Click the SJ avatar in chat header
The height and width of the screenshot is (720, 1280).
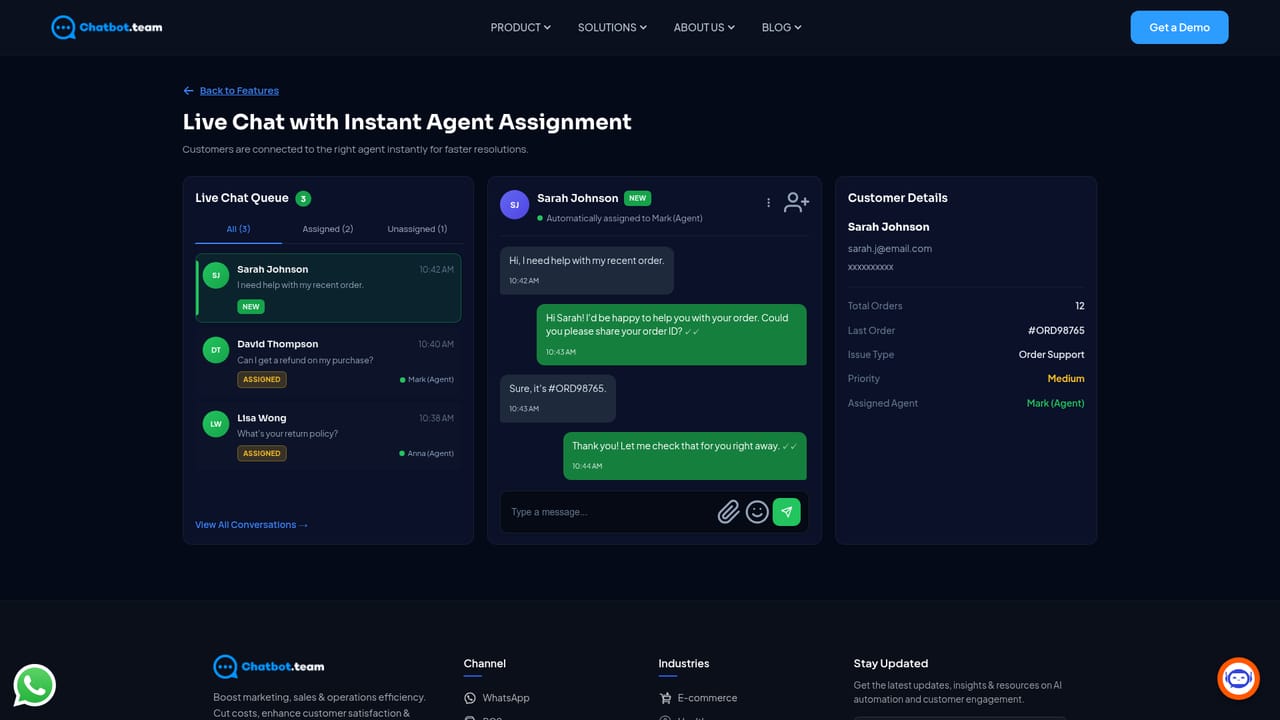coord(514,205)
